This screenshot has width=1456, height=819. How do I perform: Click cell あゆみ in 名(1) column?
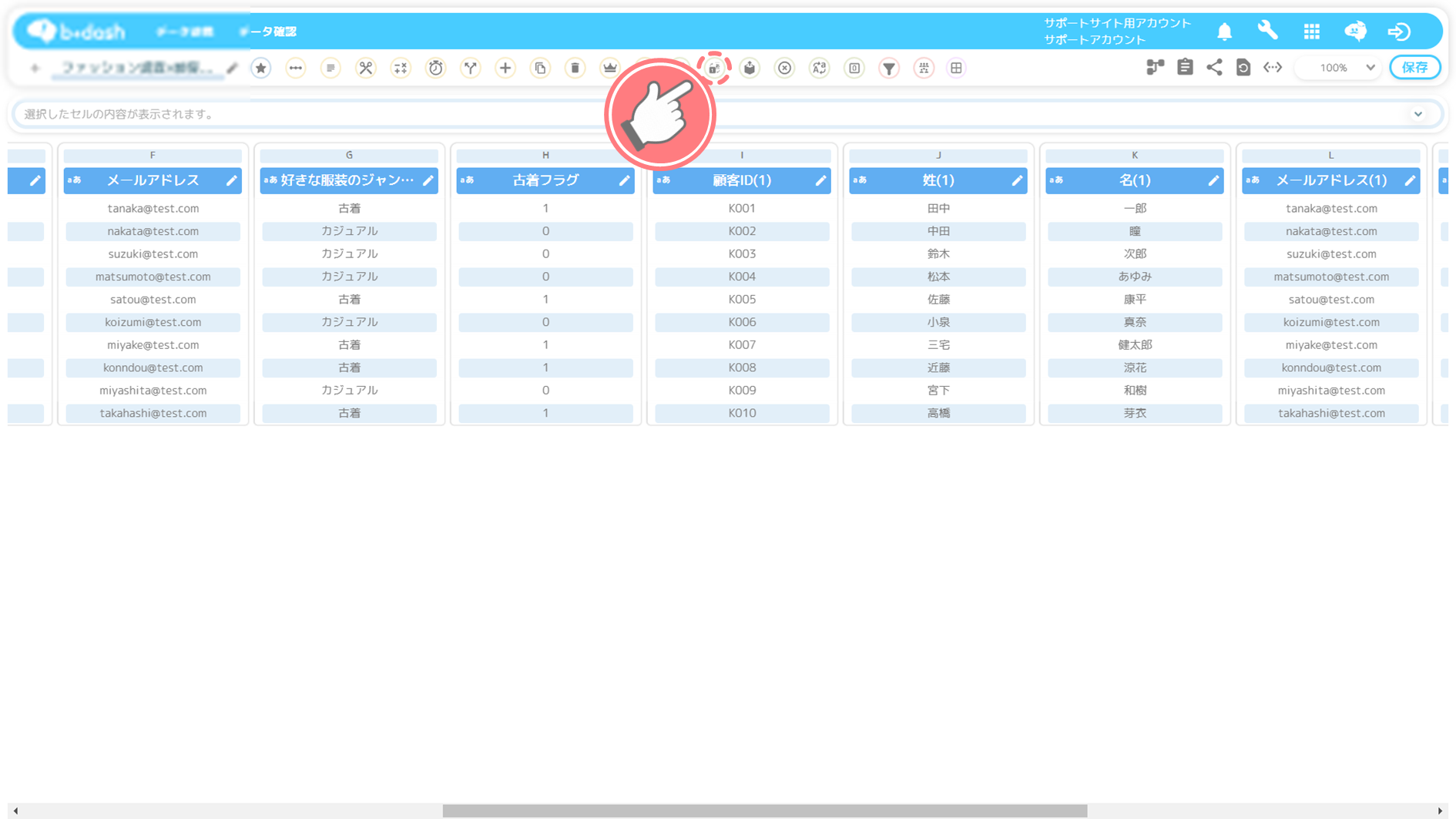click(1135, 277)
